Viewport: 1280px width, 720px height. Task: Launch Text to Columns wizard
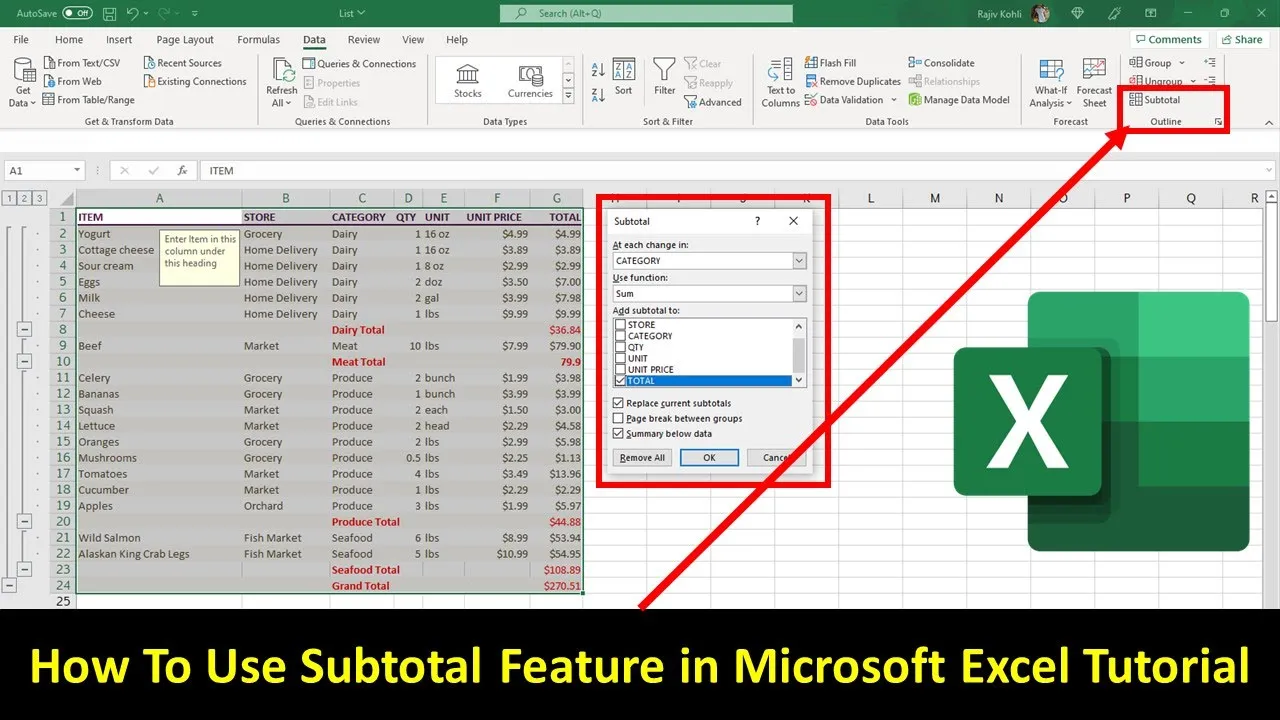(x=780, y=83)
